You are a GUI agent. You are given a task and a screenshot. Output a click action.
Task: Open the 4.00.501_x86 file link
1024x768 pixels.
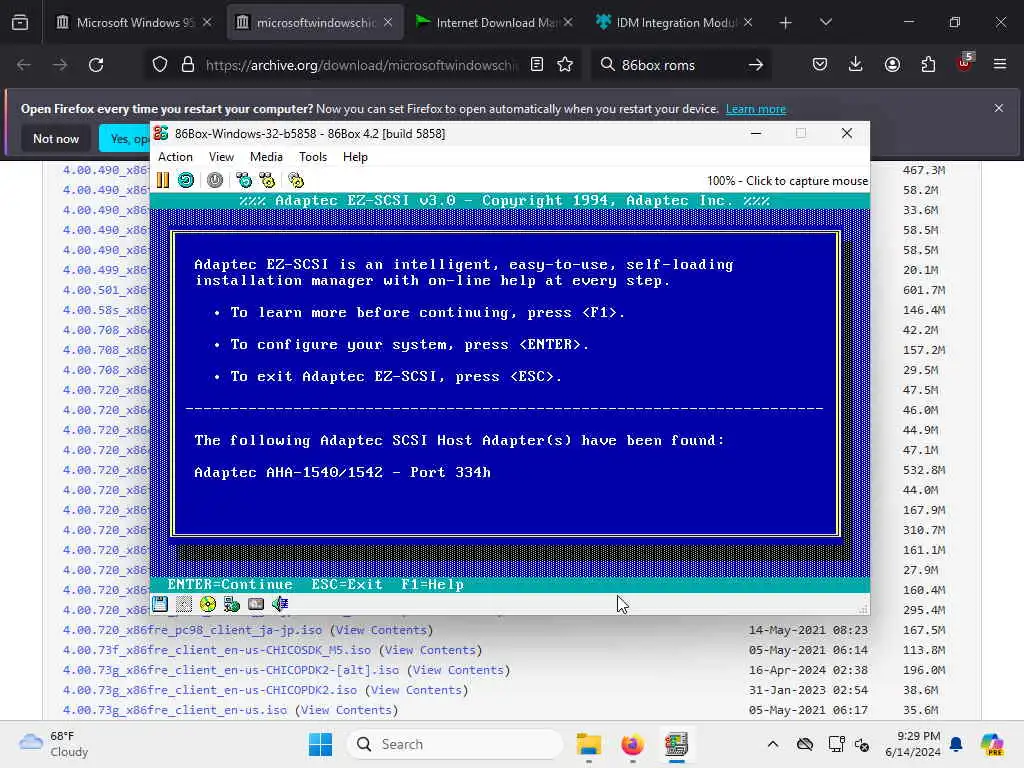(106, 290)
